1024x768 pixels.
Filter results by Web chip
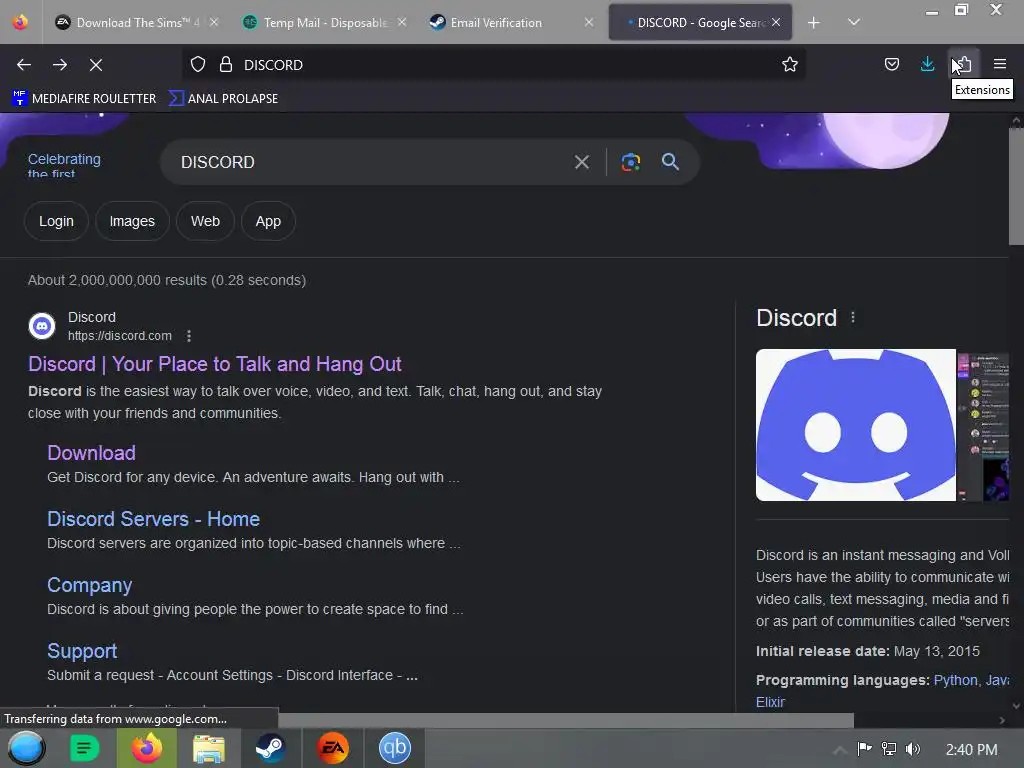pos(205,221)
